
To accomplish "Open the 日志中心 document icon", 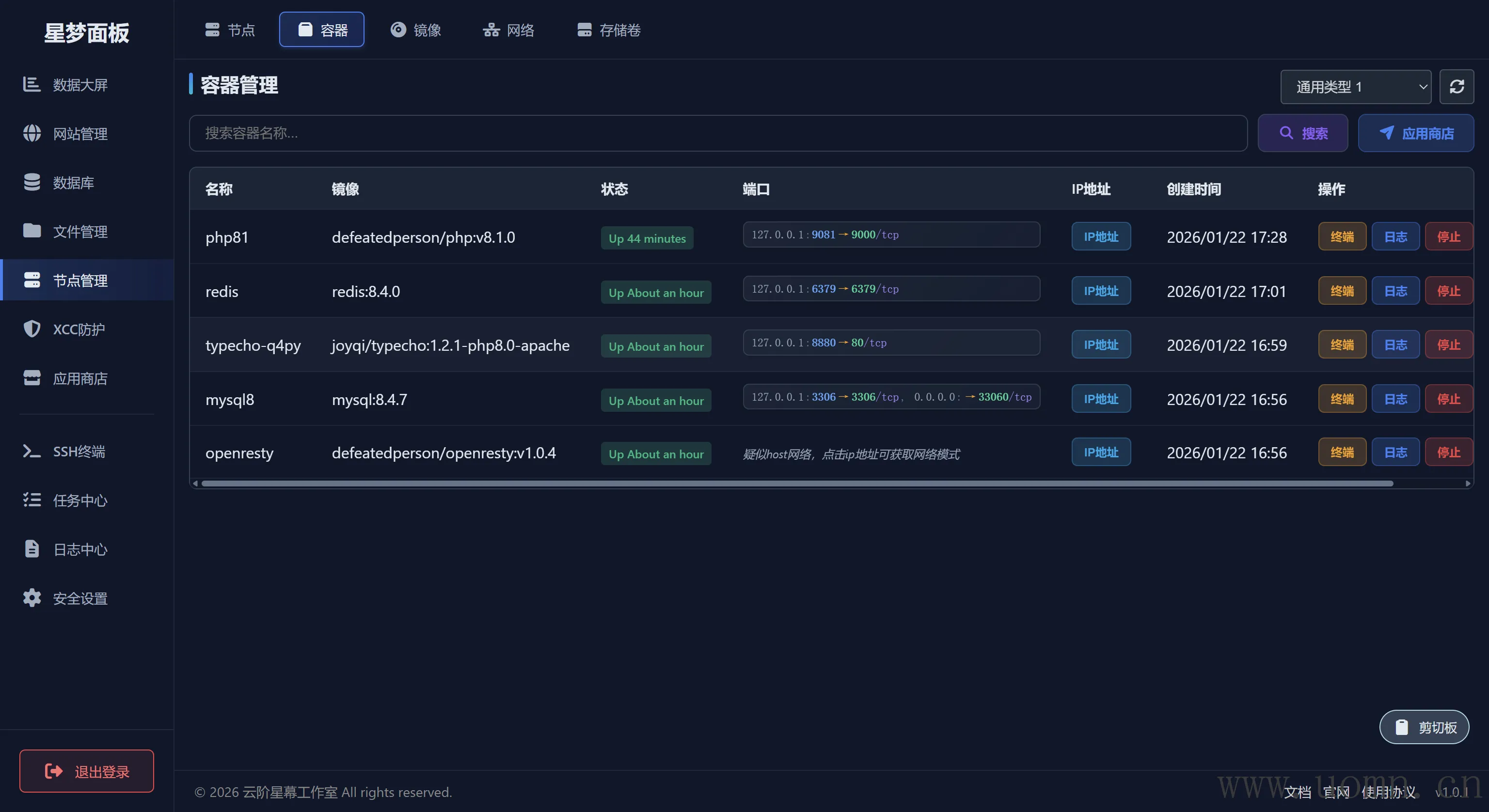I will tap(32, 549).
